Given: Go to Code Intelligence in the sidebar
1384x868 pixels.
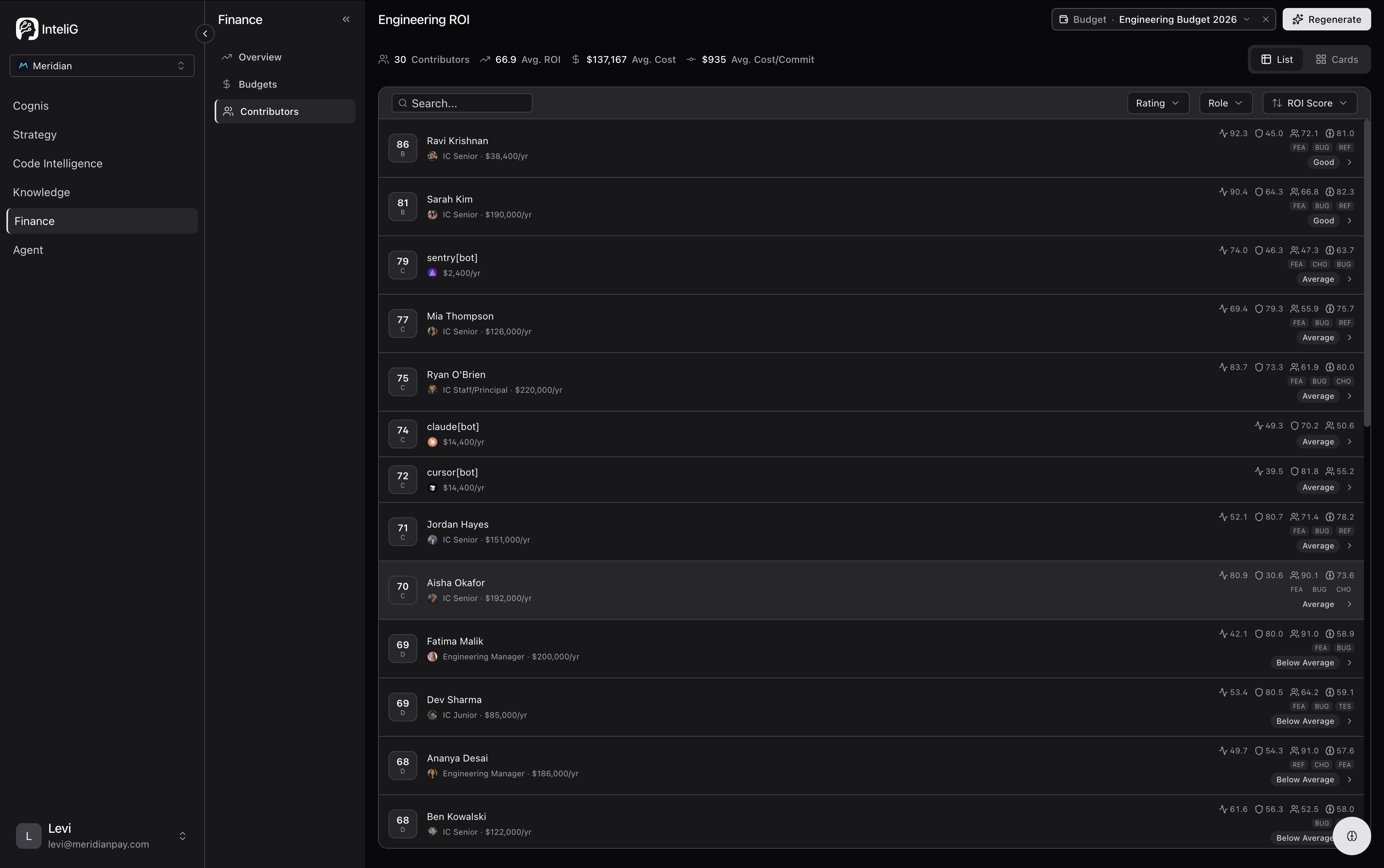Looking at the screenshot, I should pyautogui.click(x=57, y=164).
